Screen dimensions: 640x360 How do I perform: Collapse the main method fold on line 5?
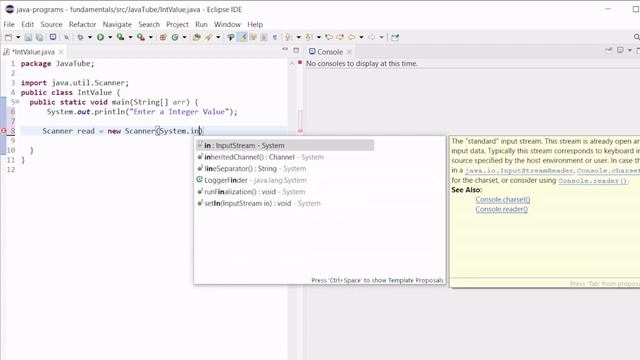point(18,102)
